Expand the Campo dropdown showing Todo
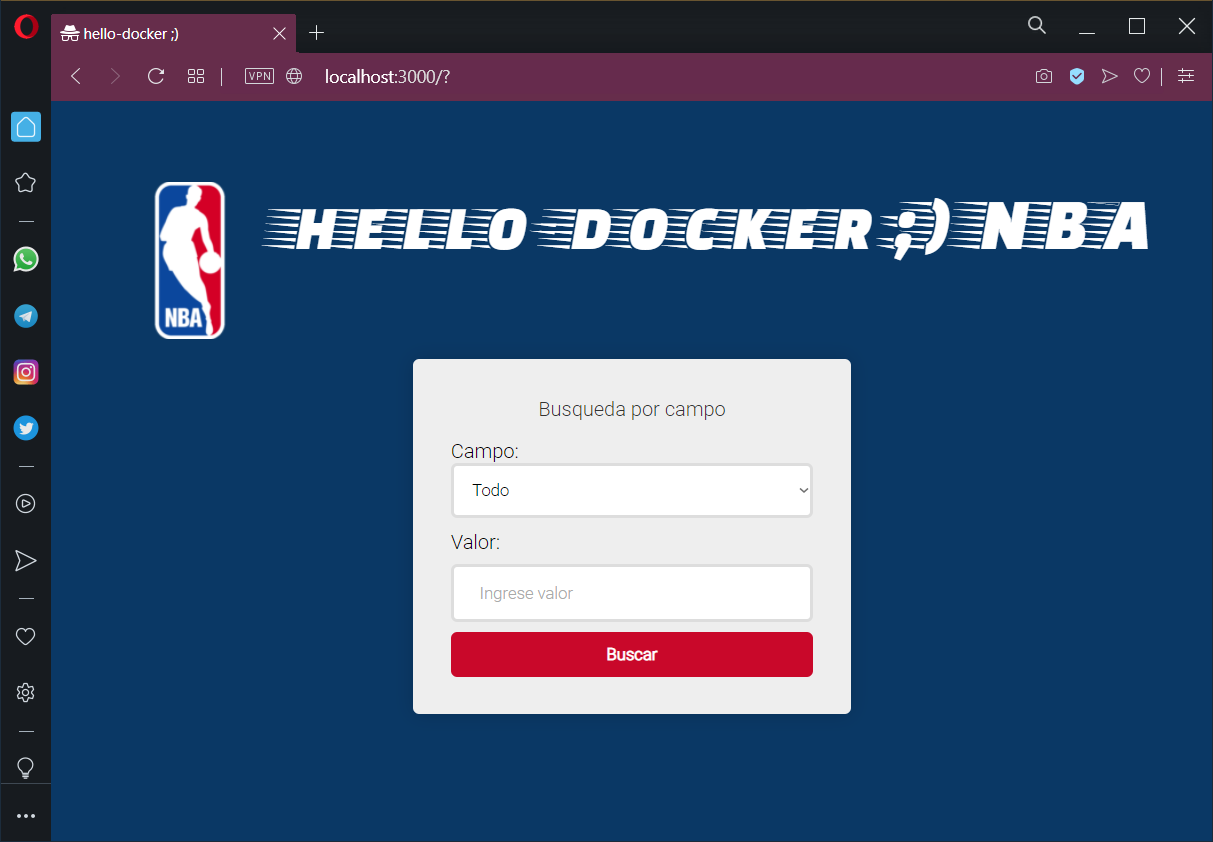 [632, 490]
